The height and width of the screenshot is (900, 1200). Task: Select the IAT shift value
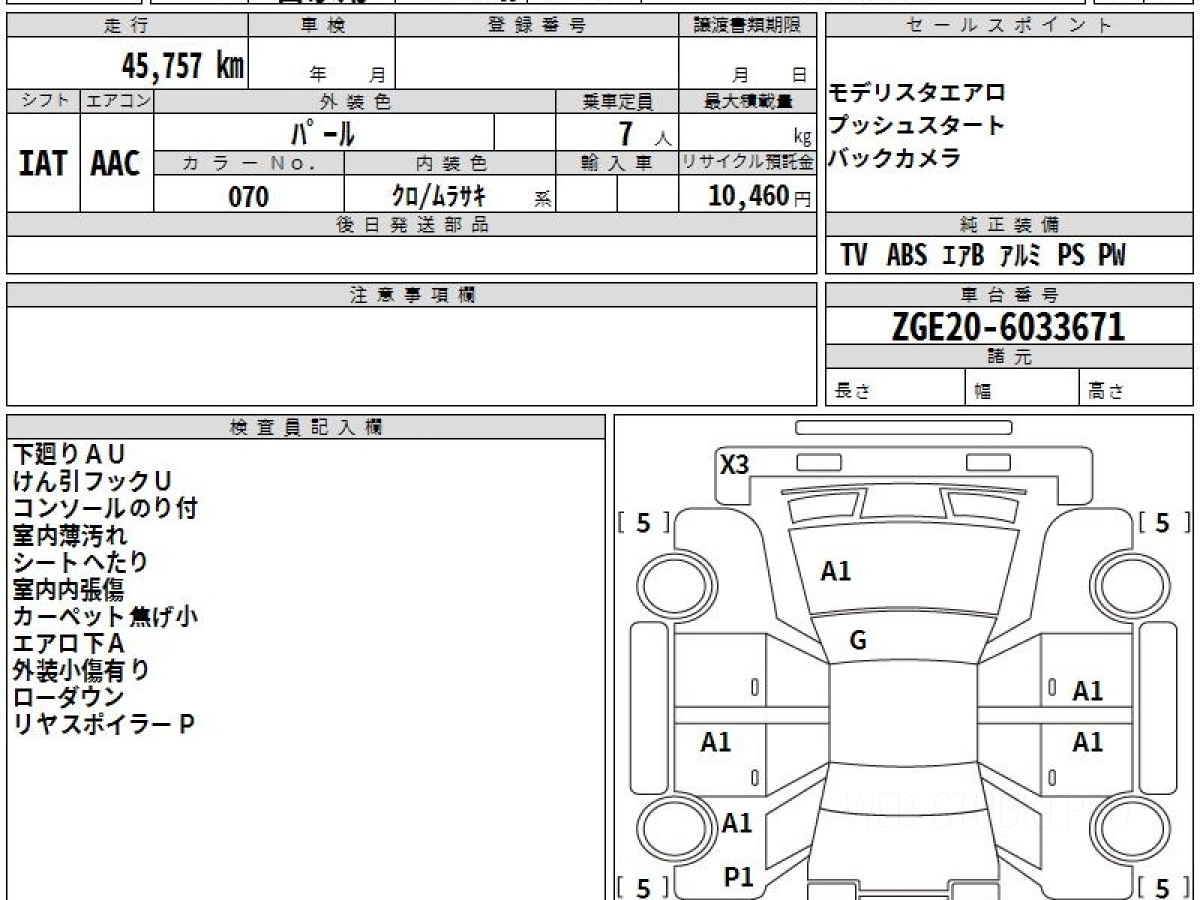pos(43,163)
